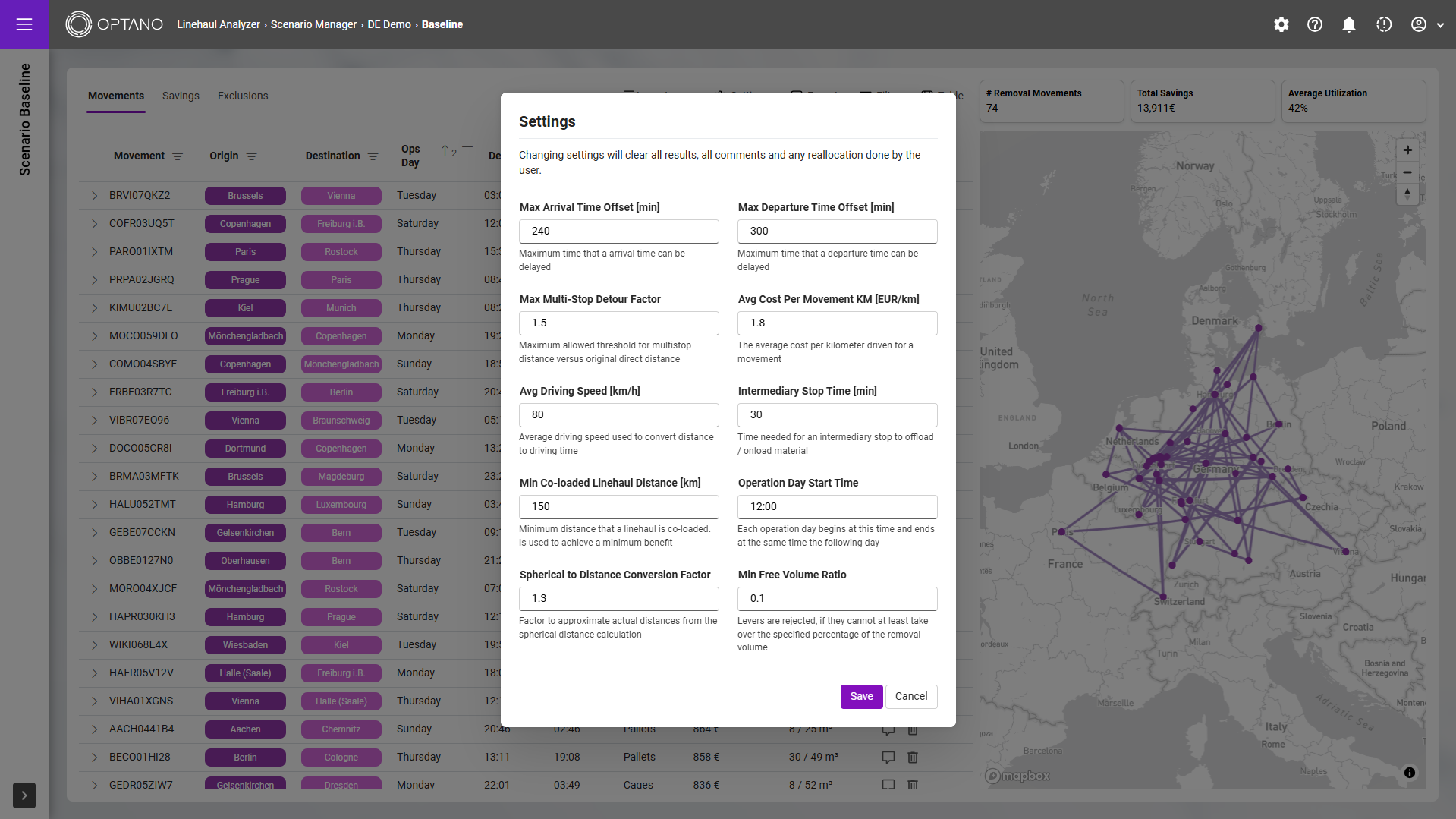1456x819 pixels.
Task: Delete the BECO01HI28 movement row
Action: tap(913, 757)
